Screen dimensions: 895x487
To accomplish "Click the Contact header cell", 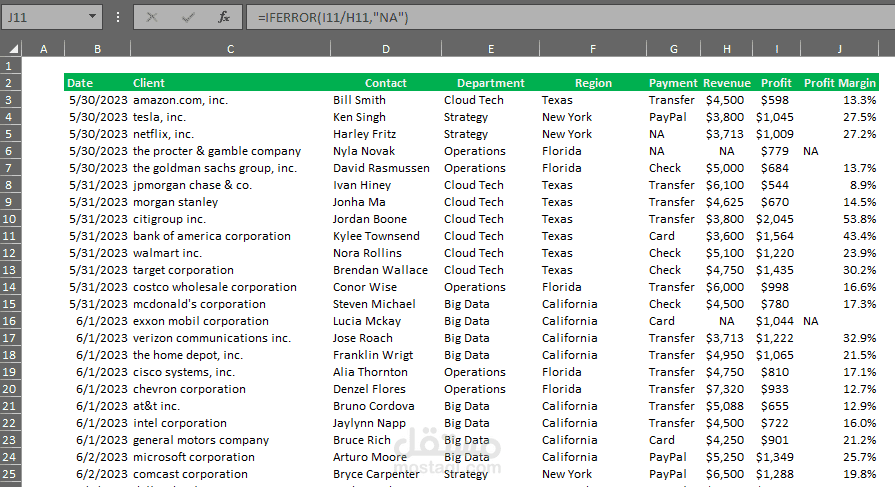I will click(386, 83).
